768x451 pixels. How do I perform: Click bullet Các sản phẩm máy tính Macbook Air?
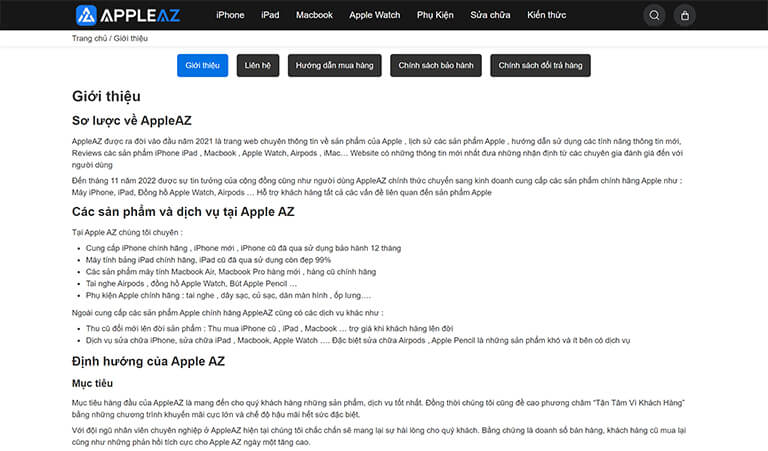(231, 271)
